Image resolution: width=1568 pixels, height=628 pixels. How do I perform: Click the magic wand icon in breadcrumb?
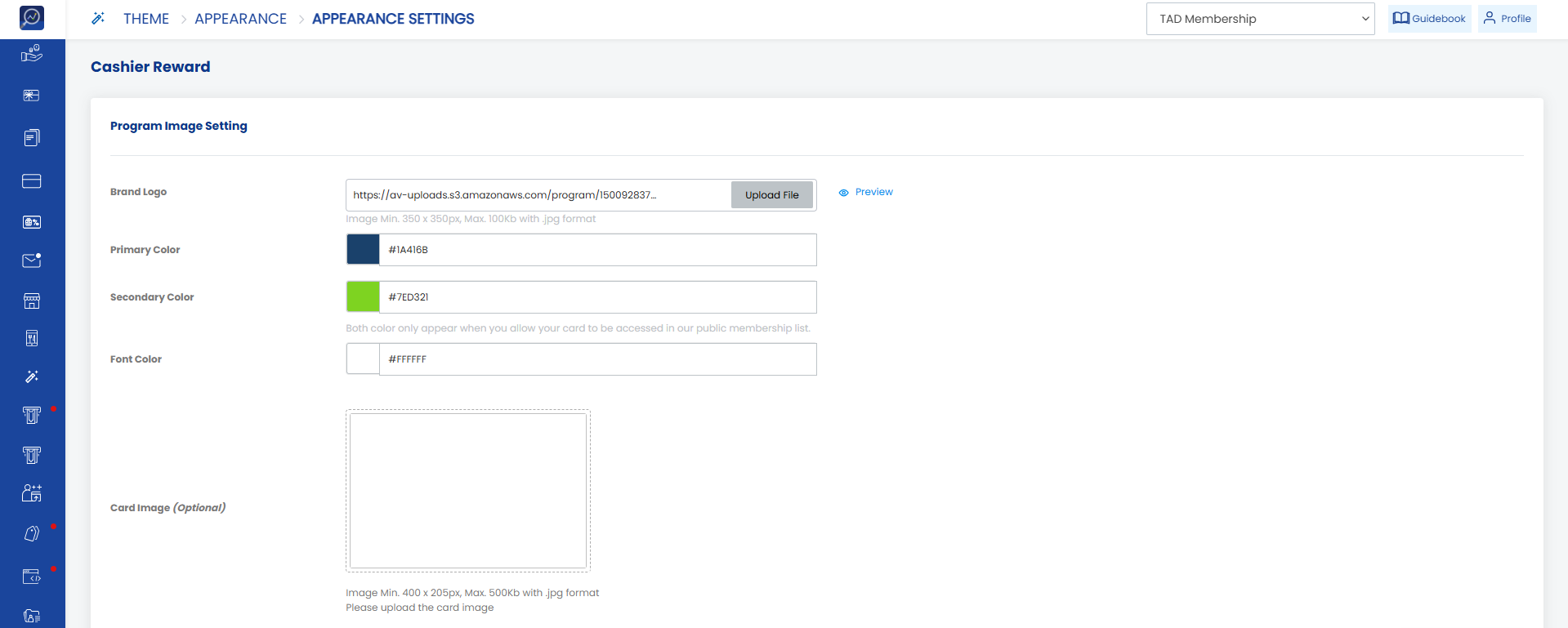tap(98, 18)
